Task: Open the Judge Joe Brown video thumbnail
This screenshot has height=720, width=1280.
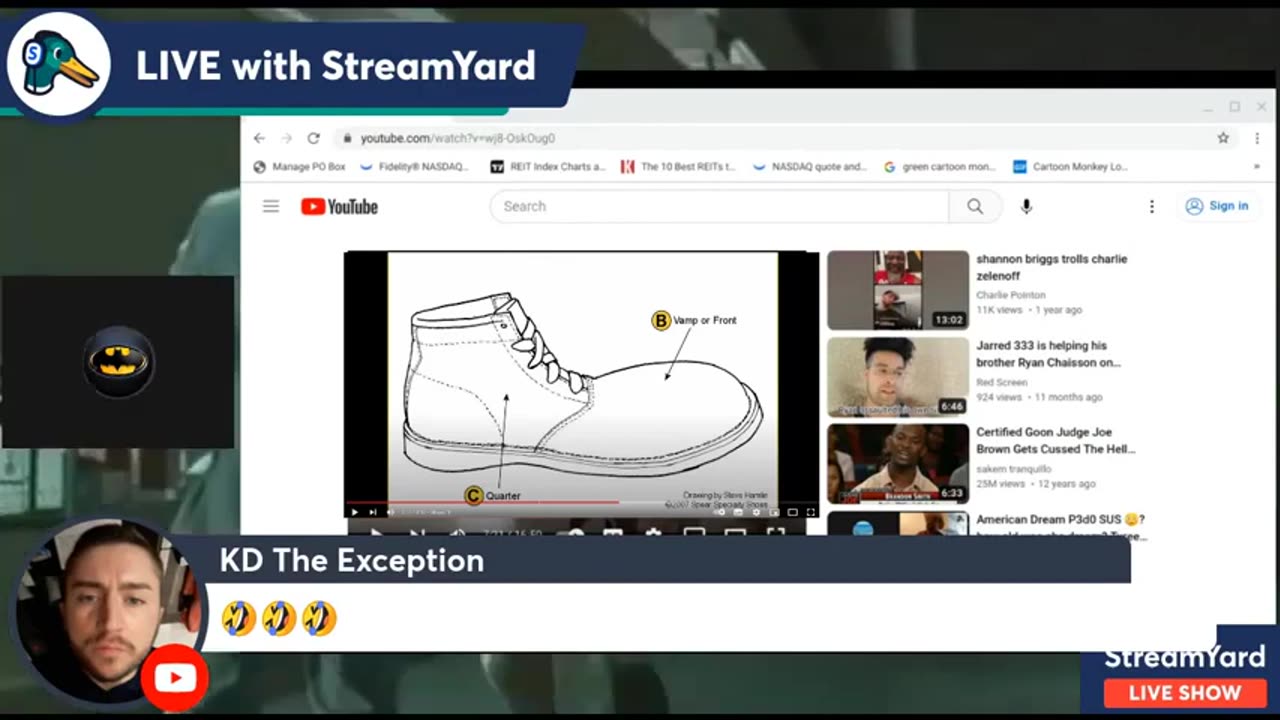Action: (898, 464)
